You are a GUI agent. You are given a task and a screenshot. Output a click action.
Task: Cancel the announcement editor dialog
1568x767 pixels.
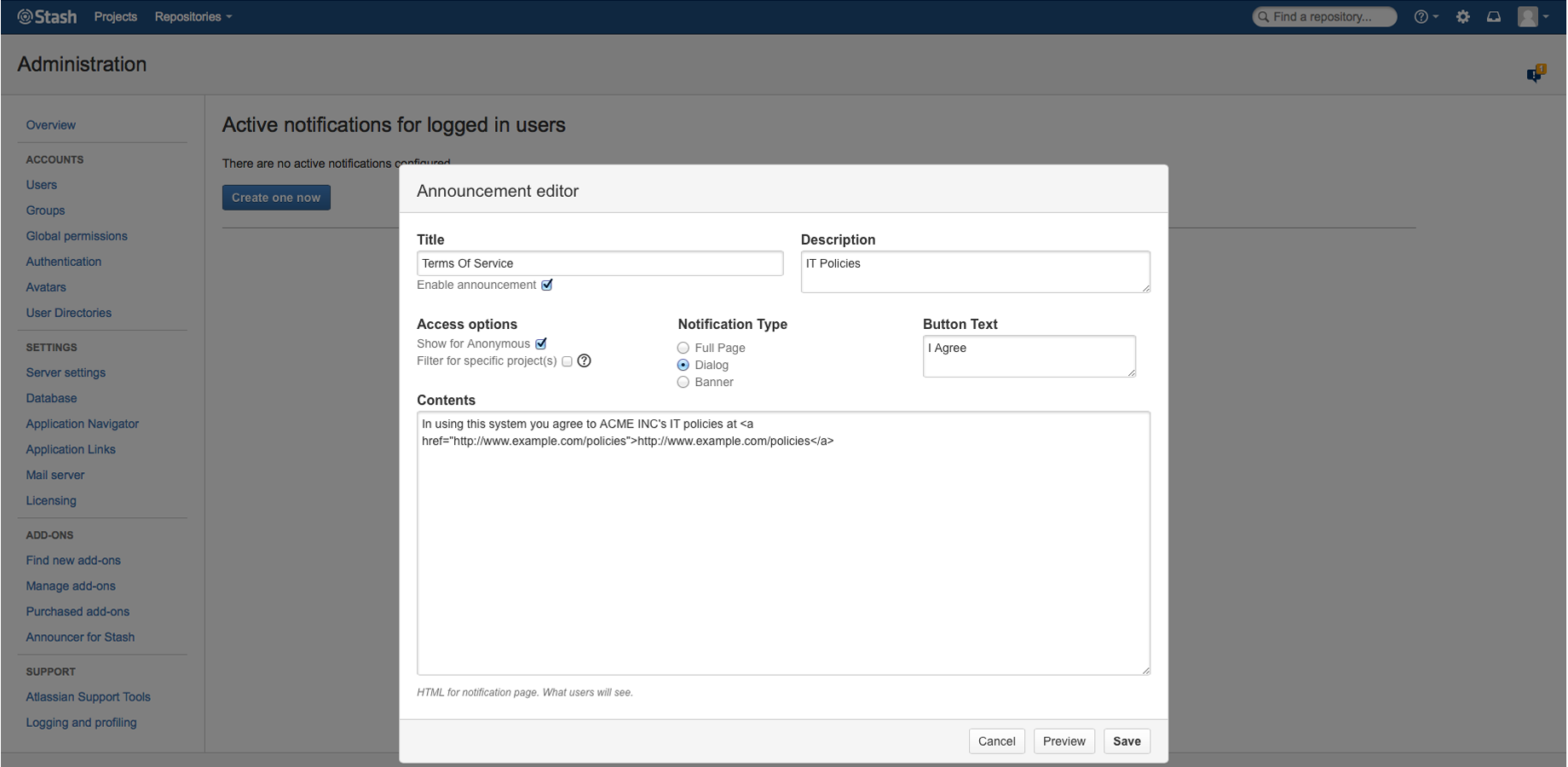(x=996, y=741)
